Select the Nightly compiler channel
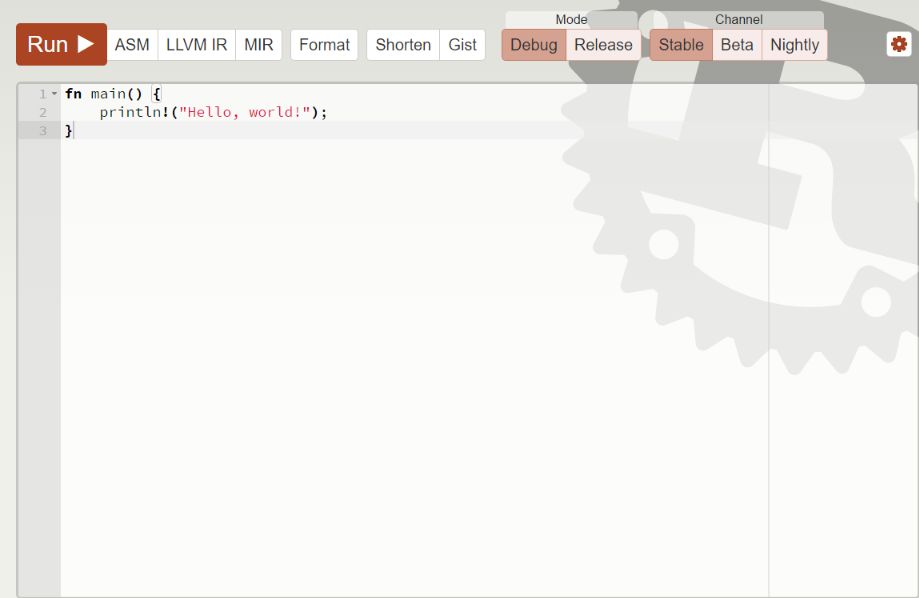This screenshot has width=919, height=598. click(x=795, y=45)
